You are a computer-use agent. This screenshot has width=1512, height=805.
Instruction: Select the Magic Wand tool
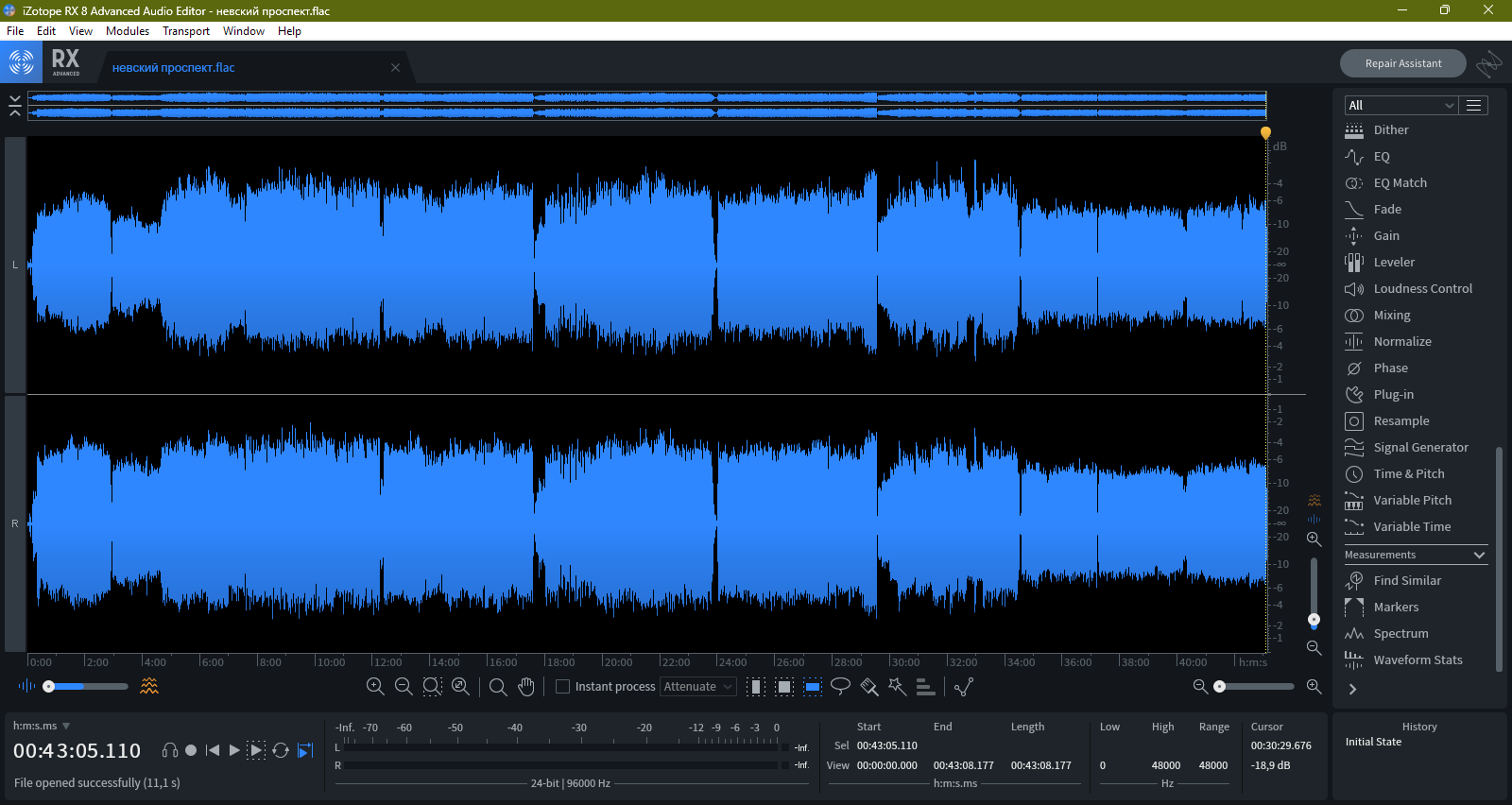(897, 687)
